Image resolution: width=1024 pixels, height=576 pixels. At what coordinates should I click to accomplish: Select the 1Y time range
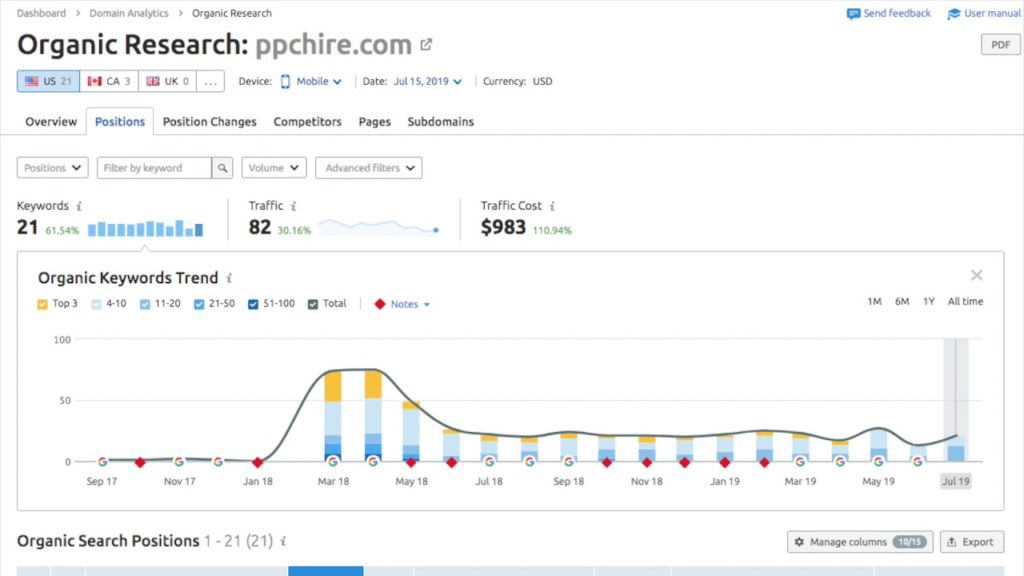pyautogui.click(x=929, y=301)
